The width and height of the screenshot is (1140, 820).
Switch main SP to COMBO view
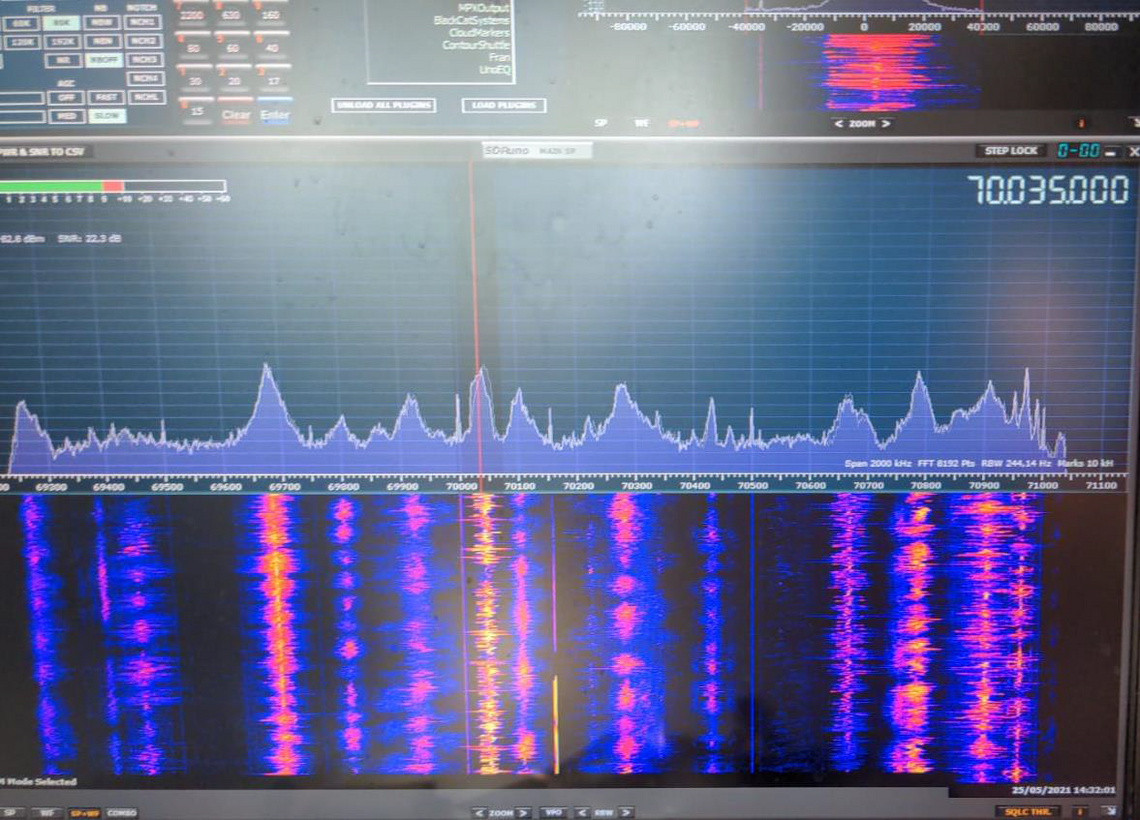coord(121,813)
